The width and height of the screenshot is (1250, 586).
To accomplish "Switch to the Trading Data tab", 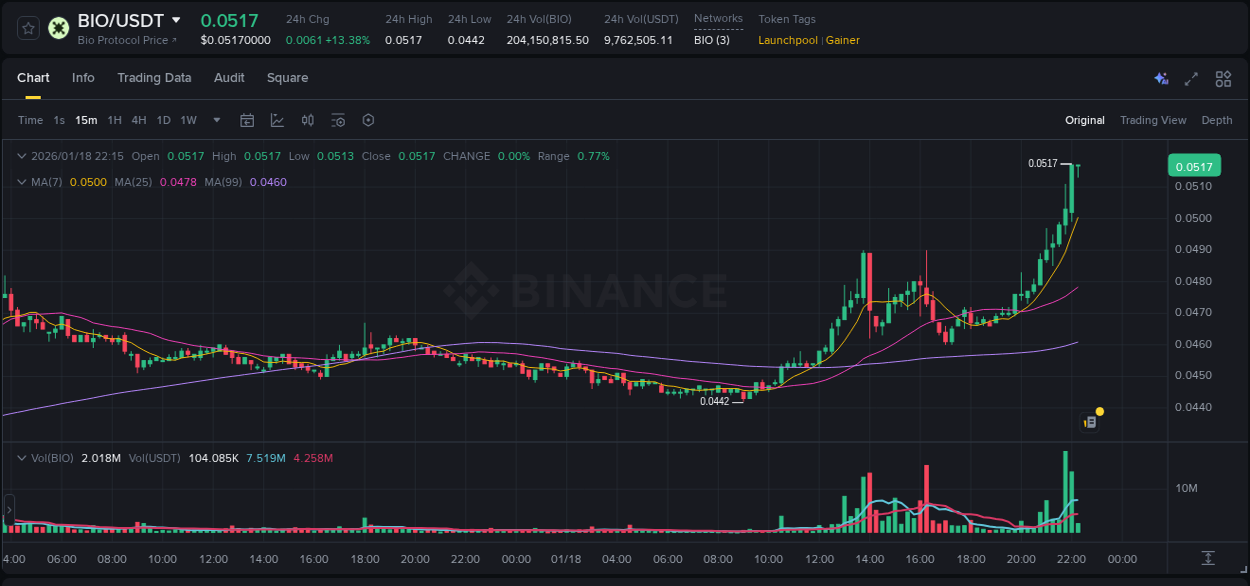I will (154, 78).
